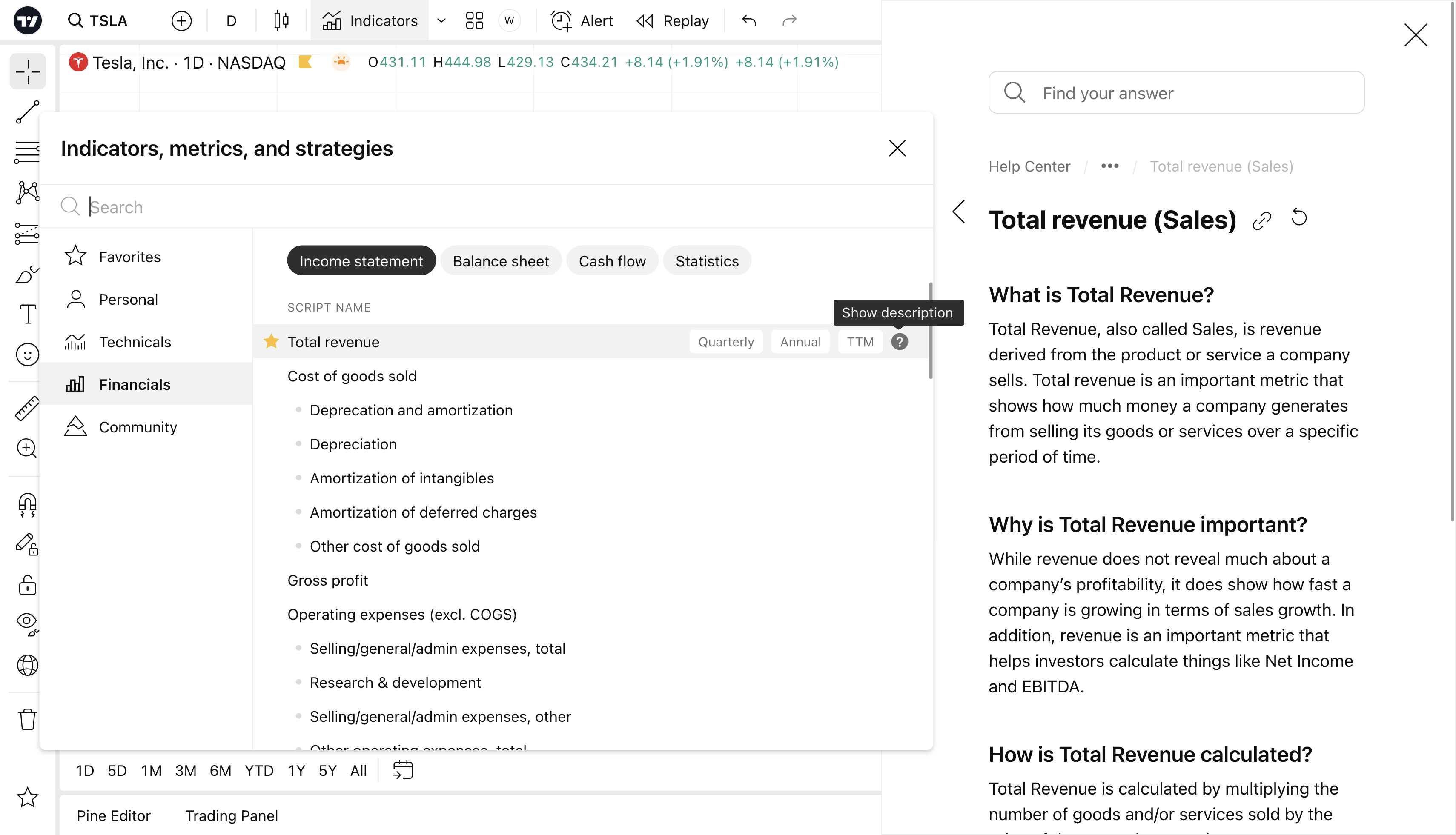Click the ruler measure tool
The width and height of the screenshot is (1456, 835).
tap(27, 408)
